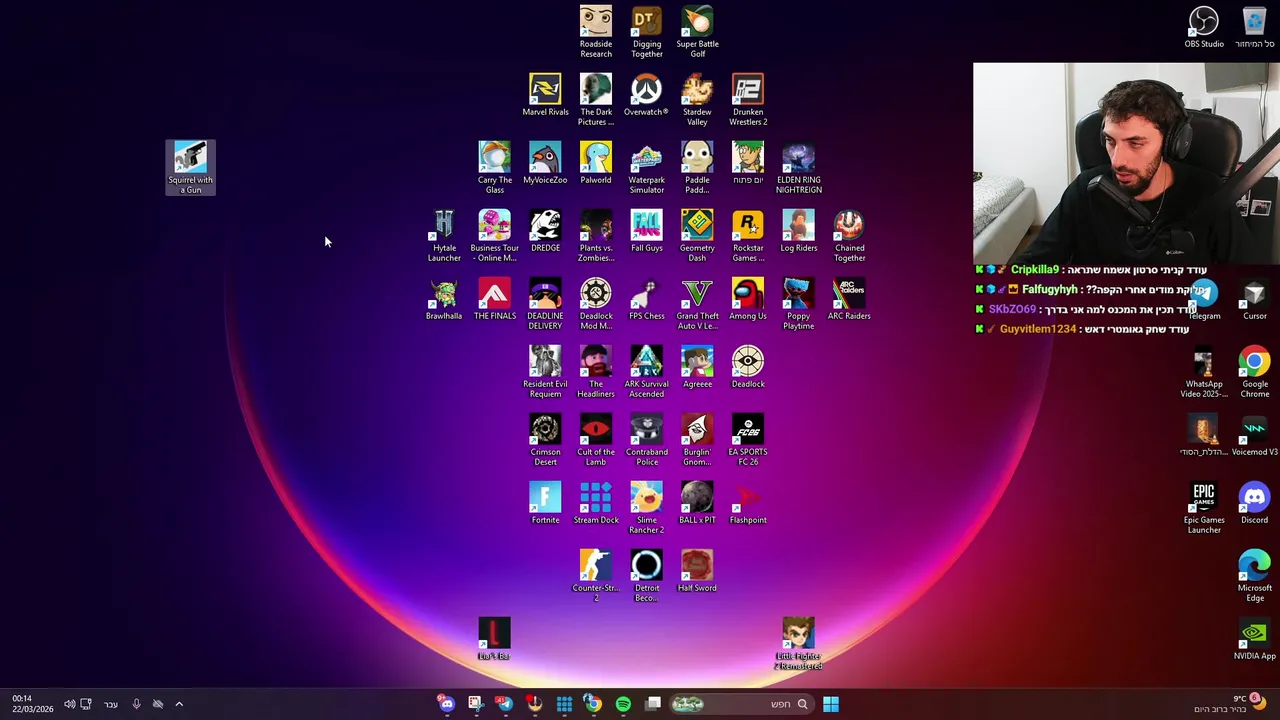The height and width of the screenshot is (720, 1280).
Task: Click the Drunken Wrestlers 2 icon
Action: [x=748, y=100]
